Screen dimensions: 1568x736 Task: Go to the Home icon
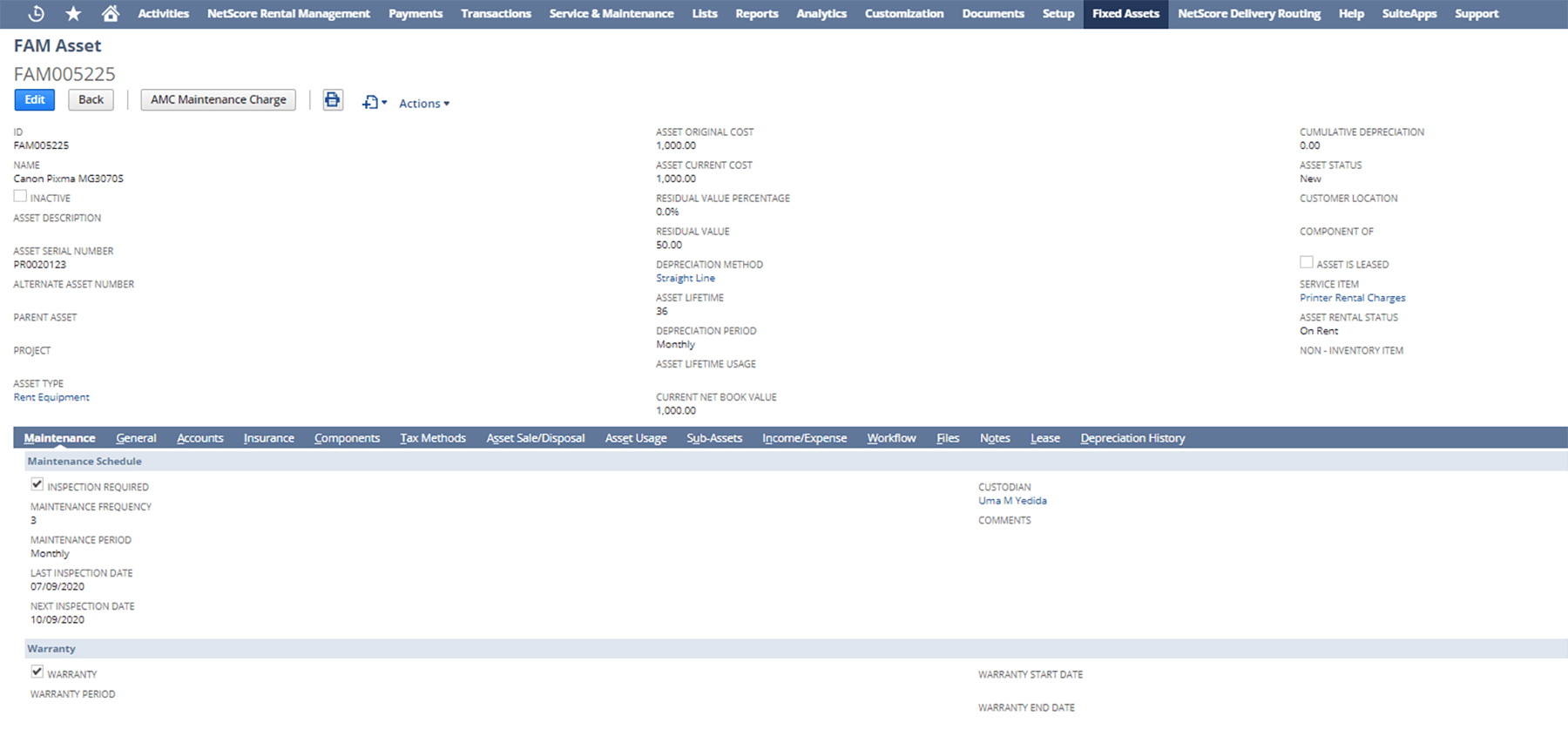[111, 14]
